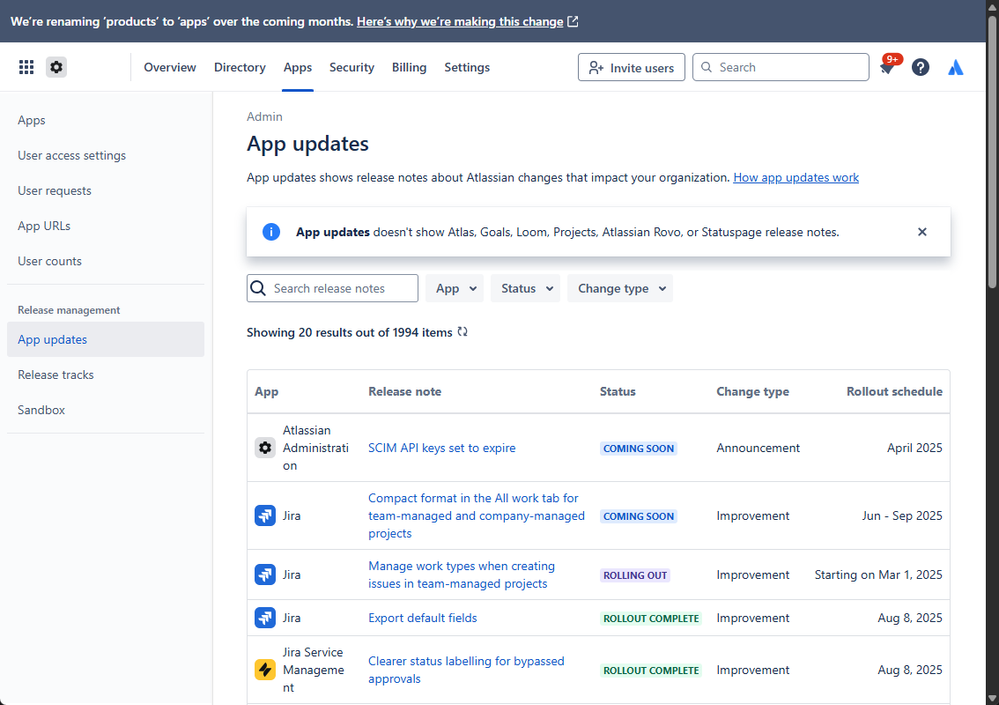Viewport: 999px width, 705px height.
Task: Click the Admin breadcrumb
Action: (x=264, y=117)
